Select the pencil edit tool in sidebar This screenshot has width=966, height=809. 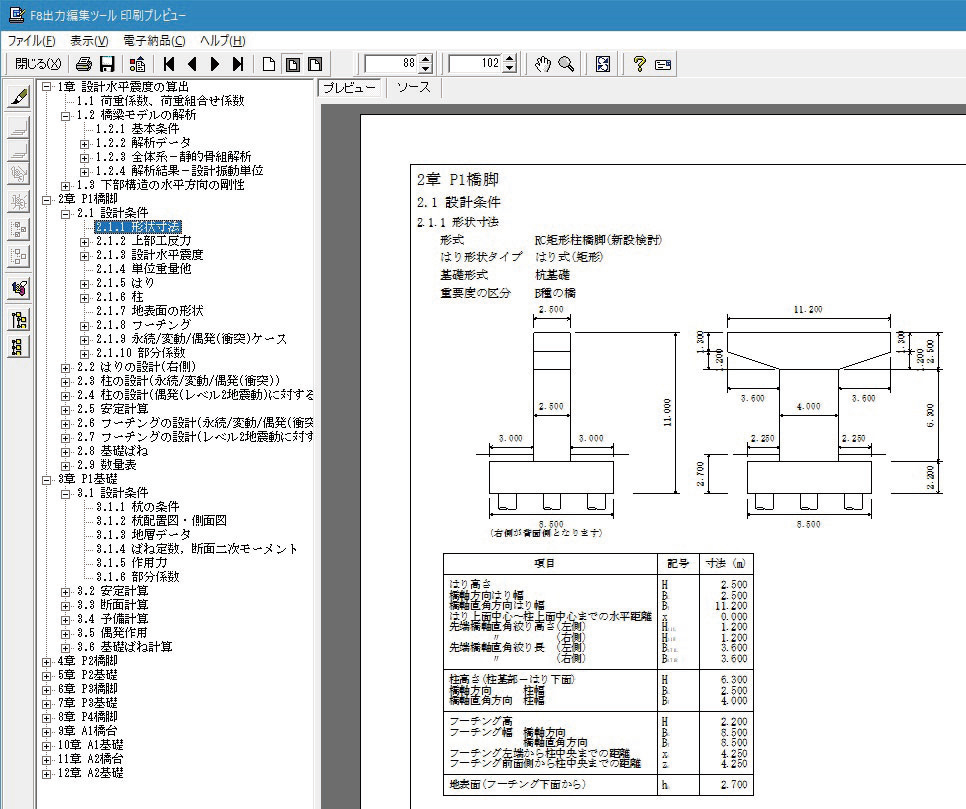(x=18, y=97)
